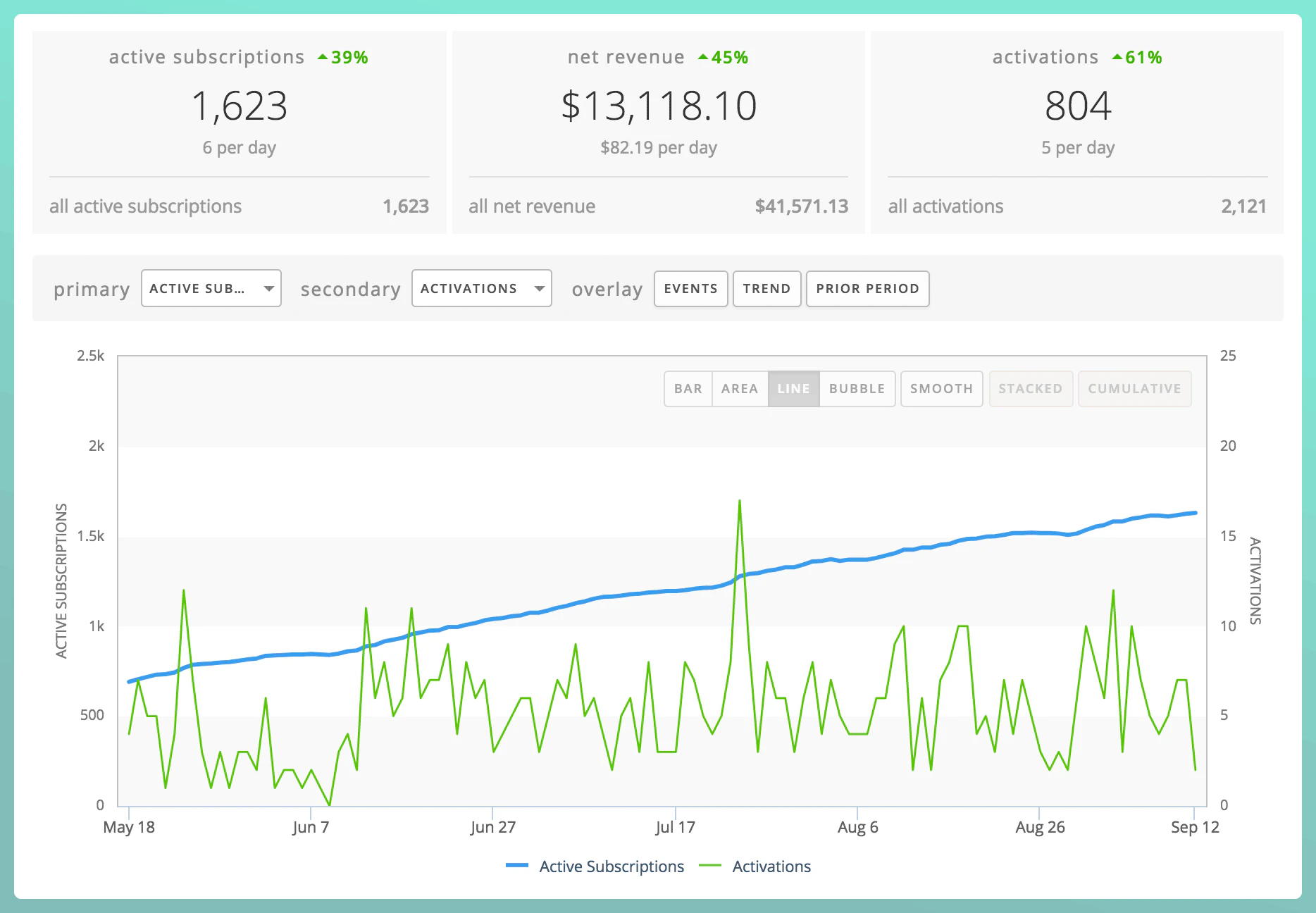Select the Line chart type
Viewport: 1316px width, 913px height.
[x=793, y=389]
